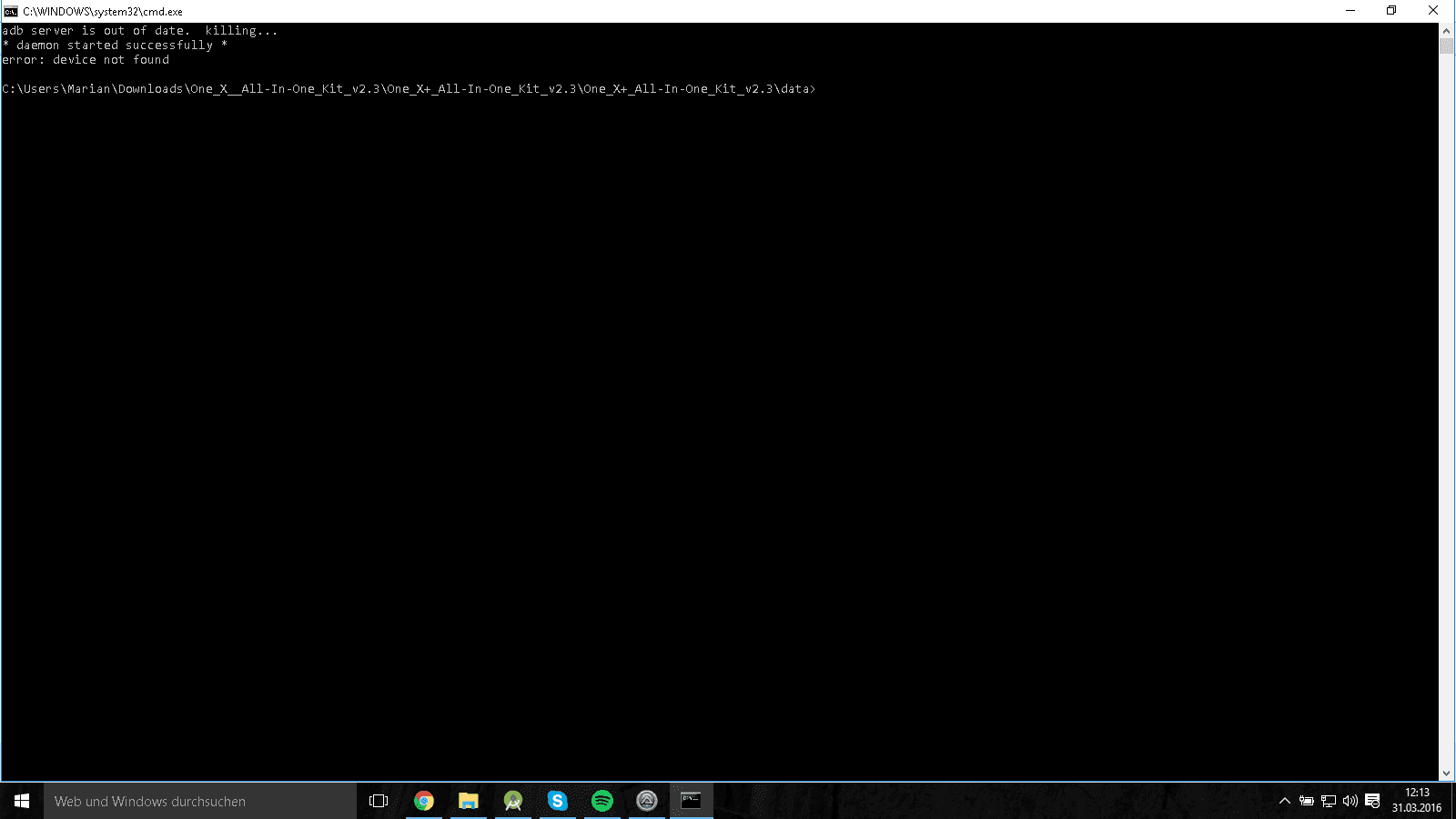
Task: Click the 'error: device not found' line
Action: tap(86, 60)
